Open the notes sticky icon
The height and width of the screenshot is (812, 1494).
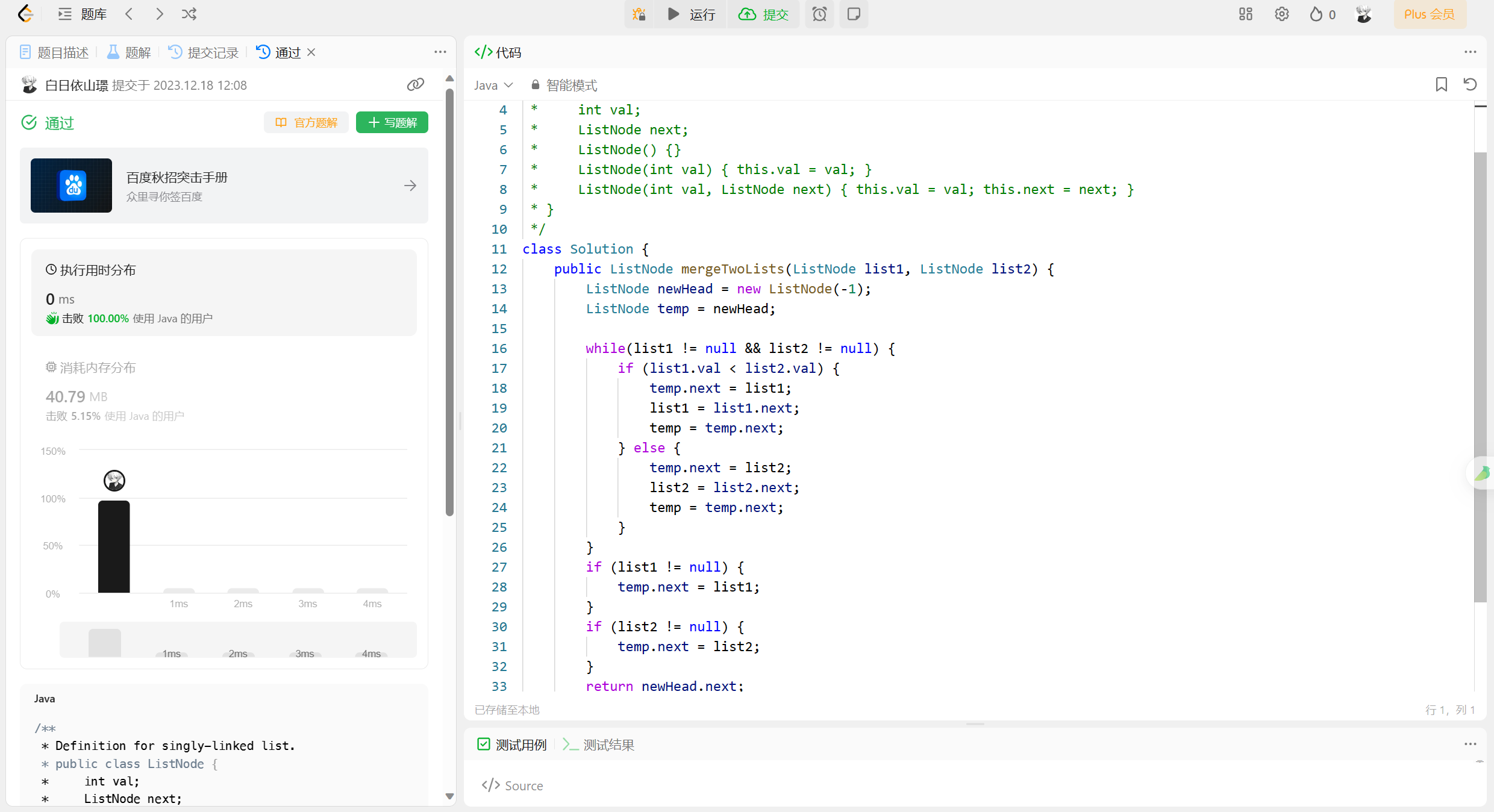[x=854, y=14]
